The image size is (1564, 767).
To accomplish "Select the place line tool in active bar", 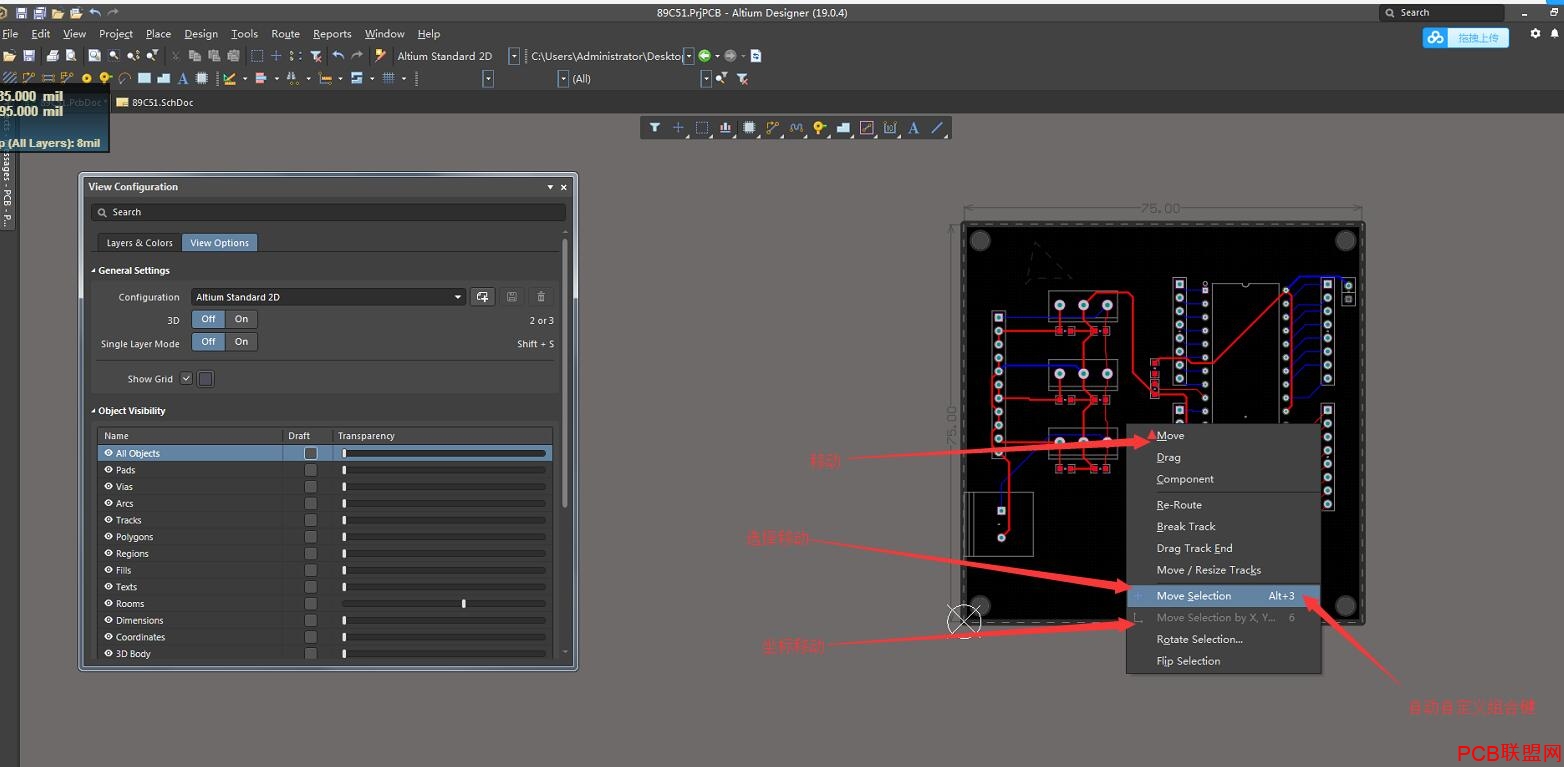I will click(937, 128).
